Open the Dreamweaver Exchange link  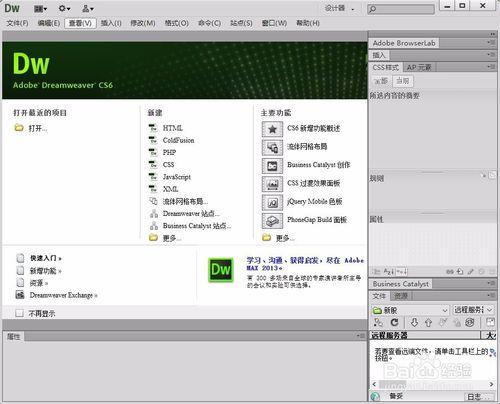(63, 295)
